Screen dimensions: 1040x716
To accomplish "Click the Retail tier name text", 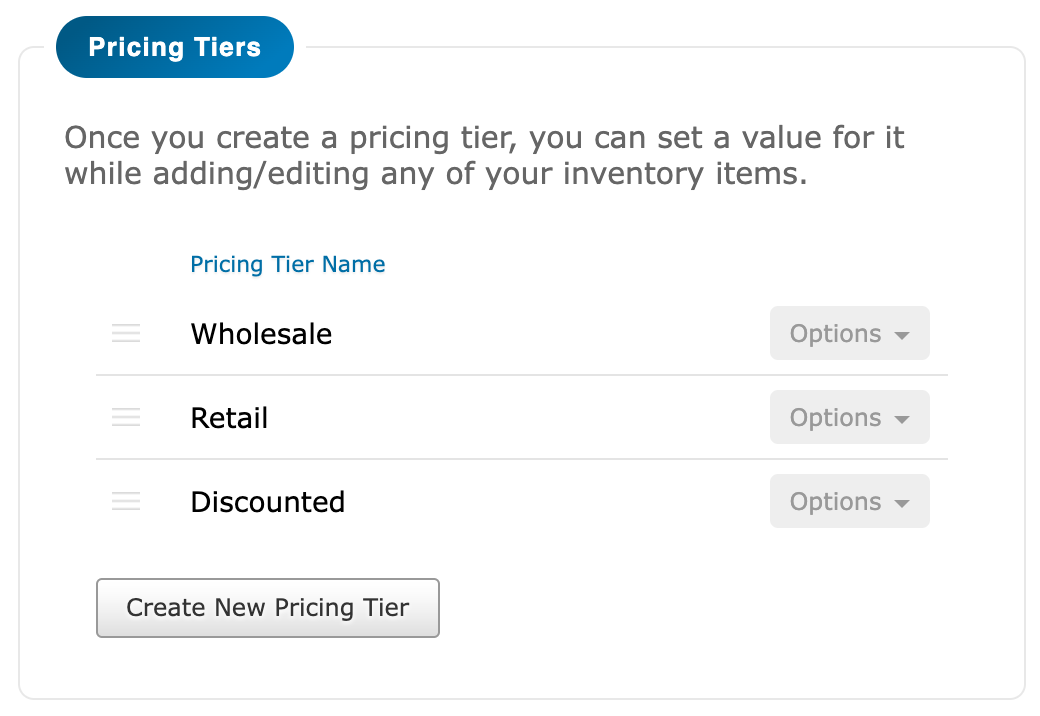I will pos(229,418).
